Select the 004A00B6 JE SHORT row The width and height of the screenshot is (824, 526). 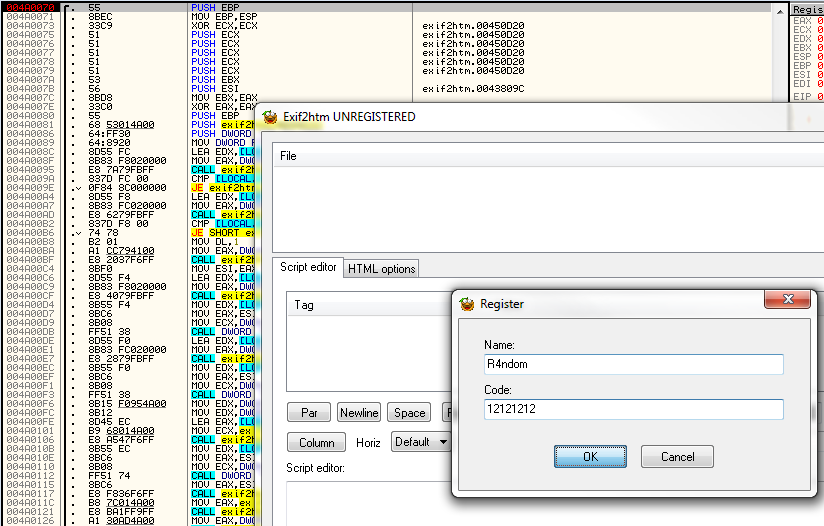(x=129, y=233)
